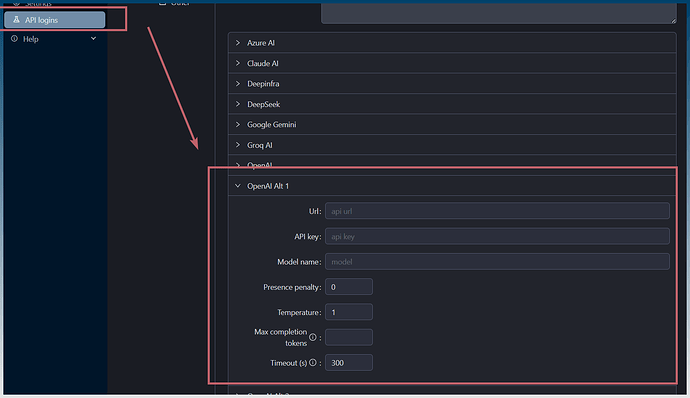Click the Url api url field
690x398 pixels.
coord(497,211)
